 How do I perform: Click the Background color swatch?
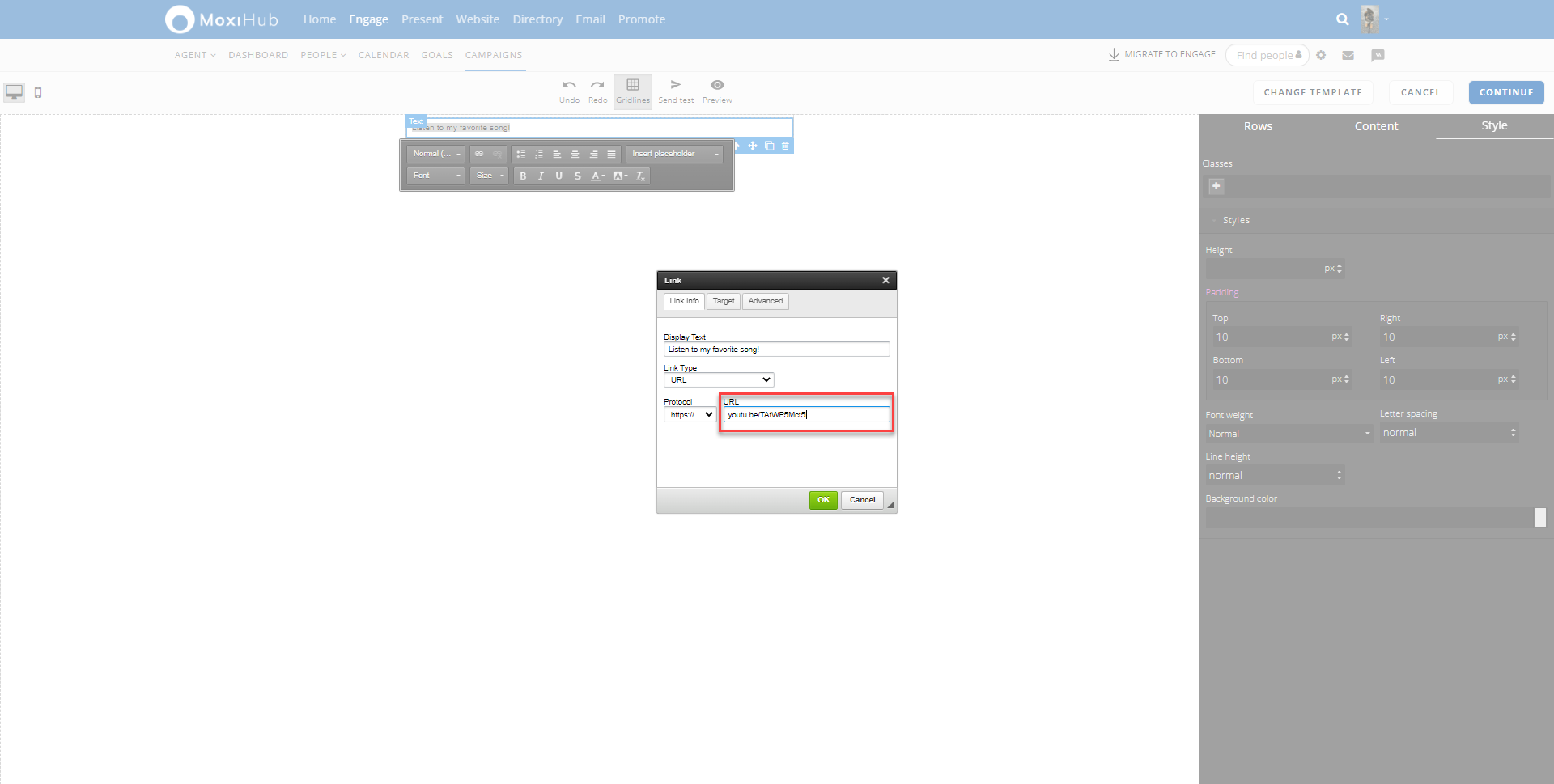click(x=1540, y=518)
